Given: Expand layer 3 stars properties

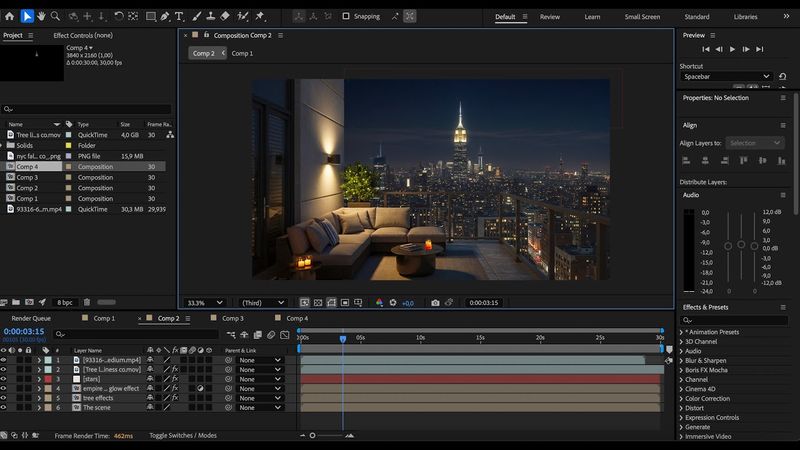Looking at the screenshot, I should tap(39, 379).
